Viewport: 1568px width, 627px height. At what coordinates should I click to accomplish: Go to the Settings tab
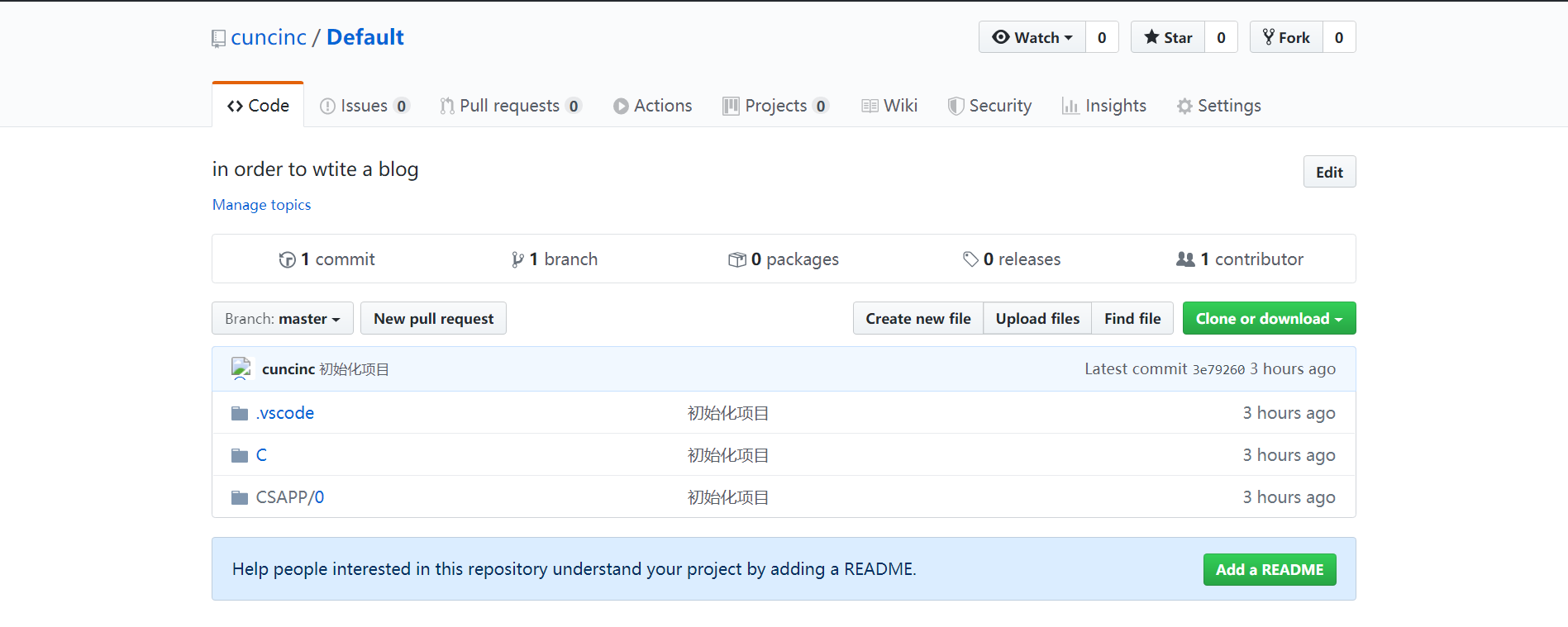pyautogui.click(x=1218, y=106)
